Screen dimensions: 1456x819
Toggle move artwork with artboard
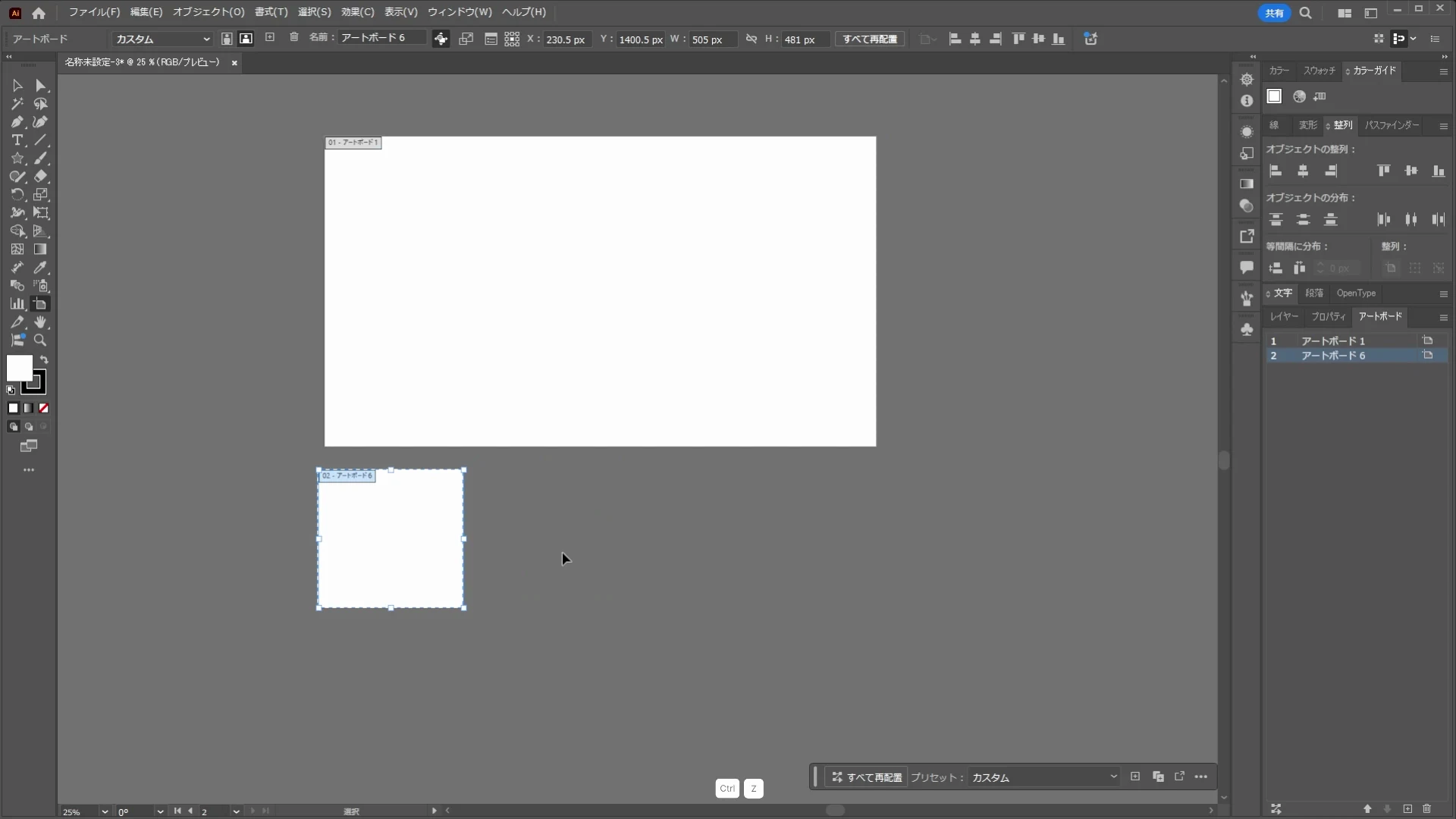pos(441,39)
